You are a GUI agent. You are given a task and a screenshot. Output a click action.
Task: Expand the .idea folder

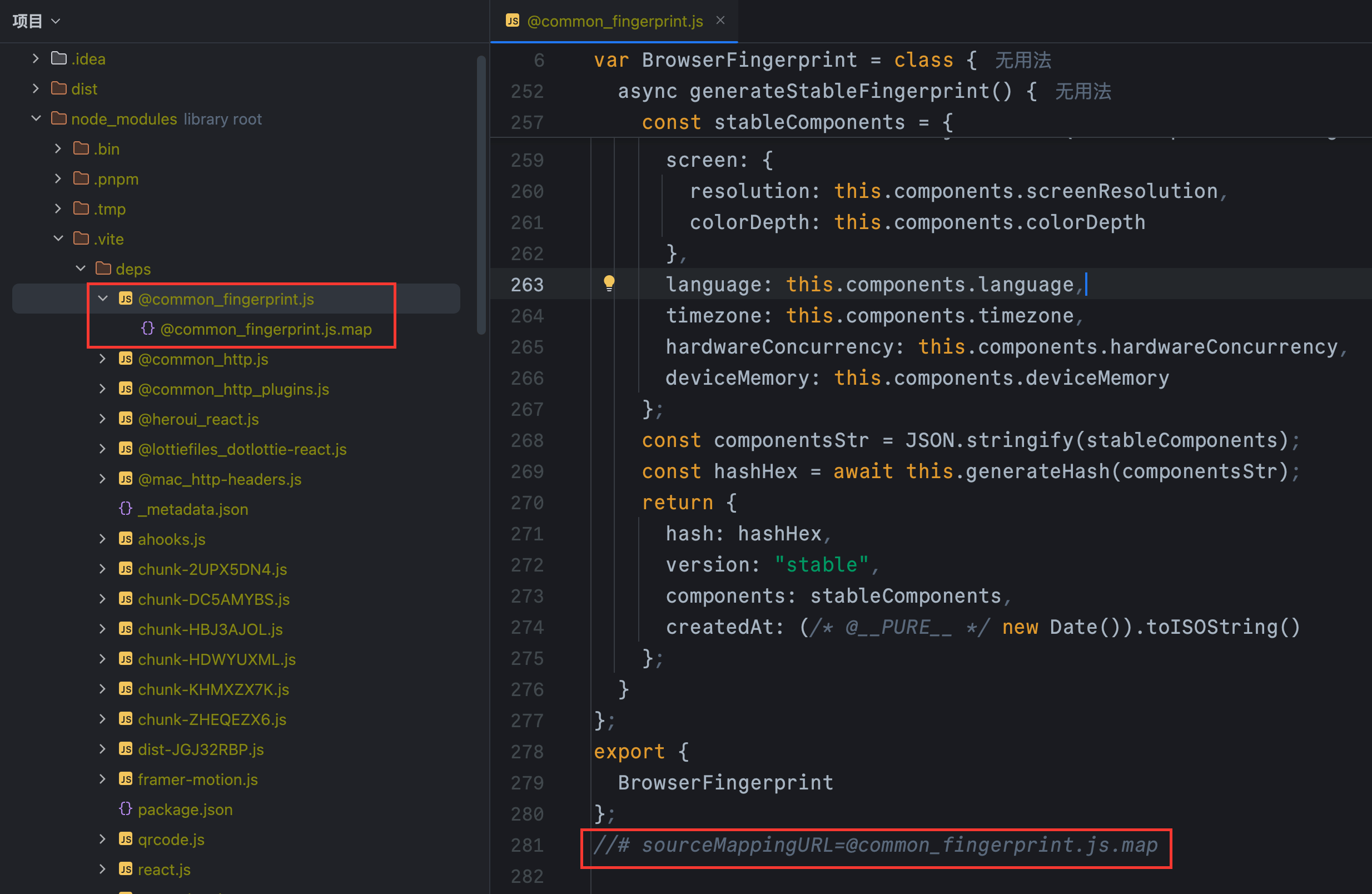pyautogui.click(x=36, y=58)
